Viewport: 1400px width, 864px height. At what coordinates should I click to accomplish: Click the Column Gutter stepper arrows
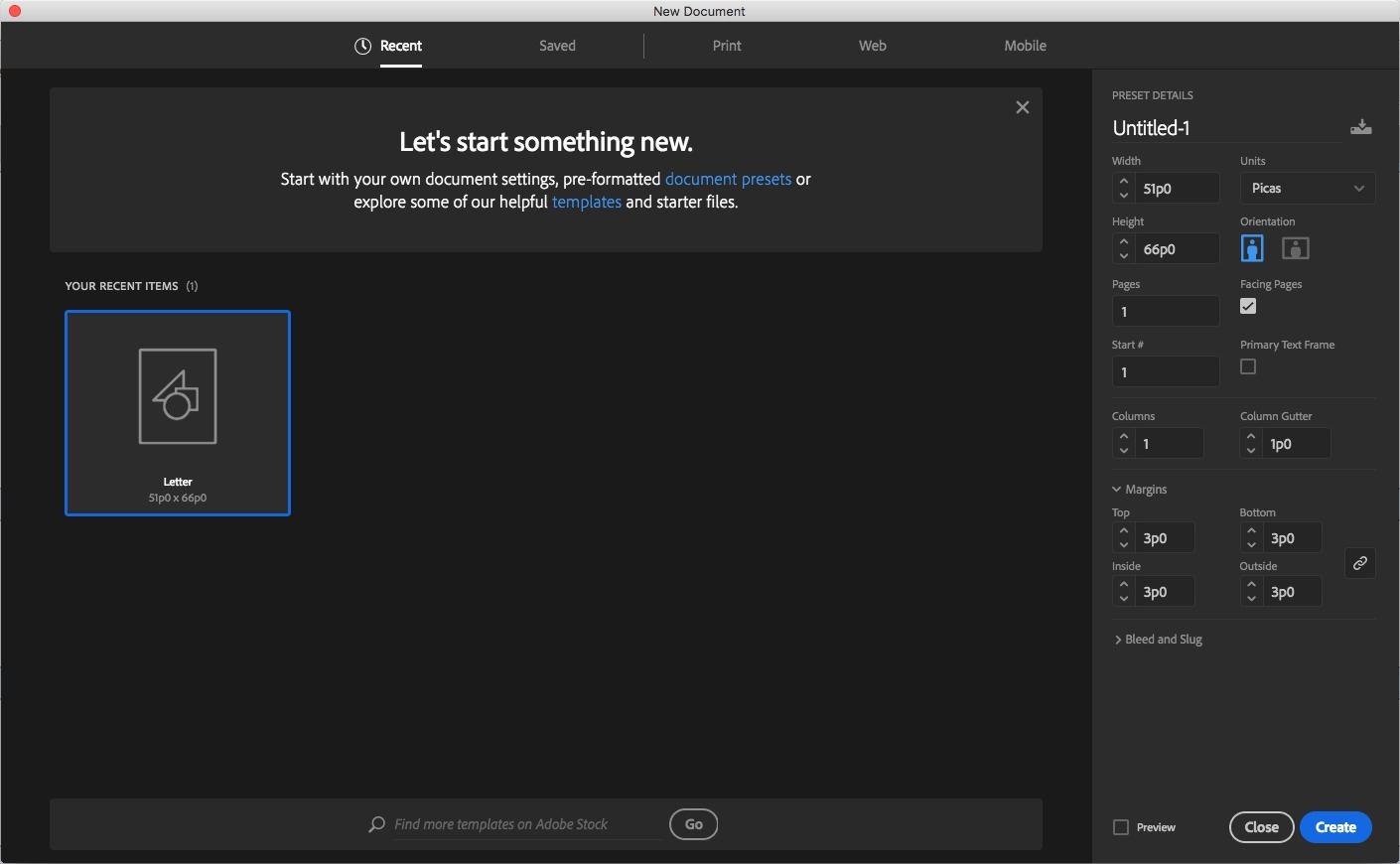(1251, 443)
